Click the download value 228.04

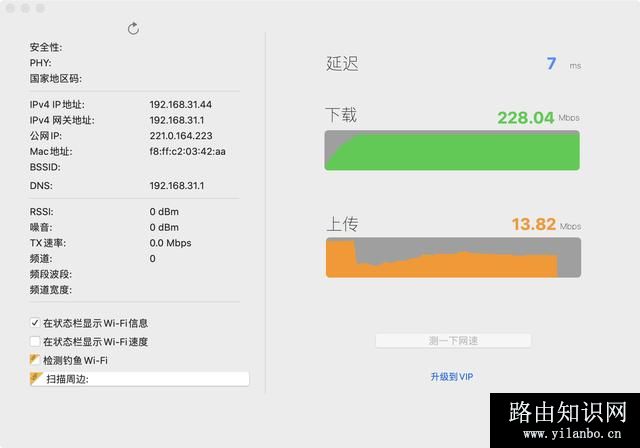click(x=525, y=118)
